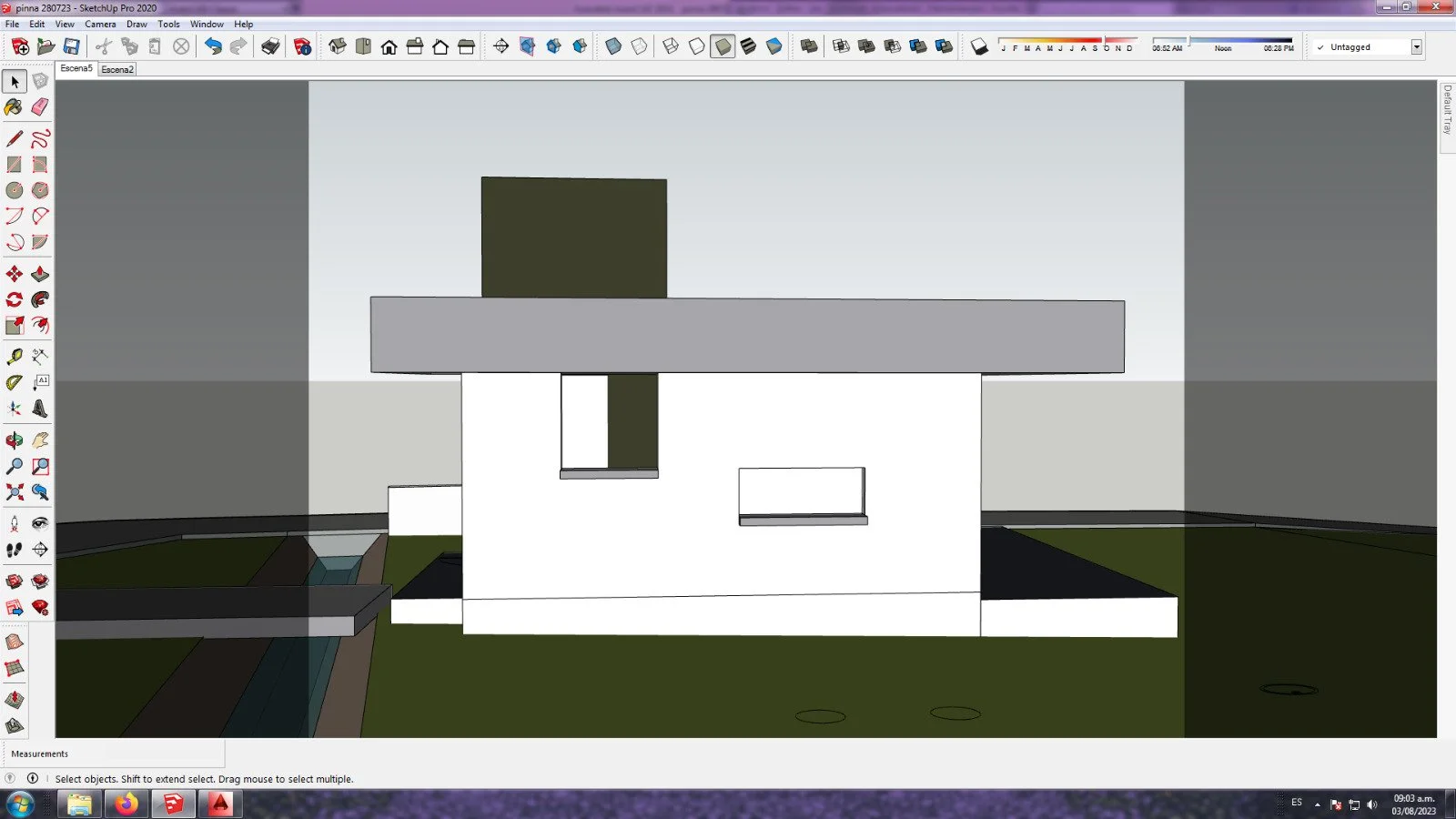Select the Follow Me tool
The width and height of the screenshot is (1456, 819).
pyautogui.click(x=40, y=299)
